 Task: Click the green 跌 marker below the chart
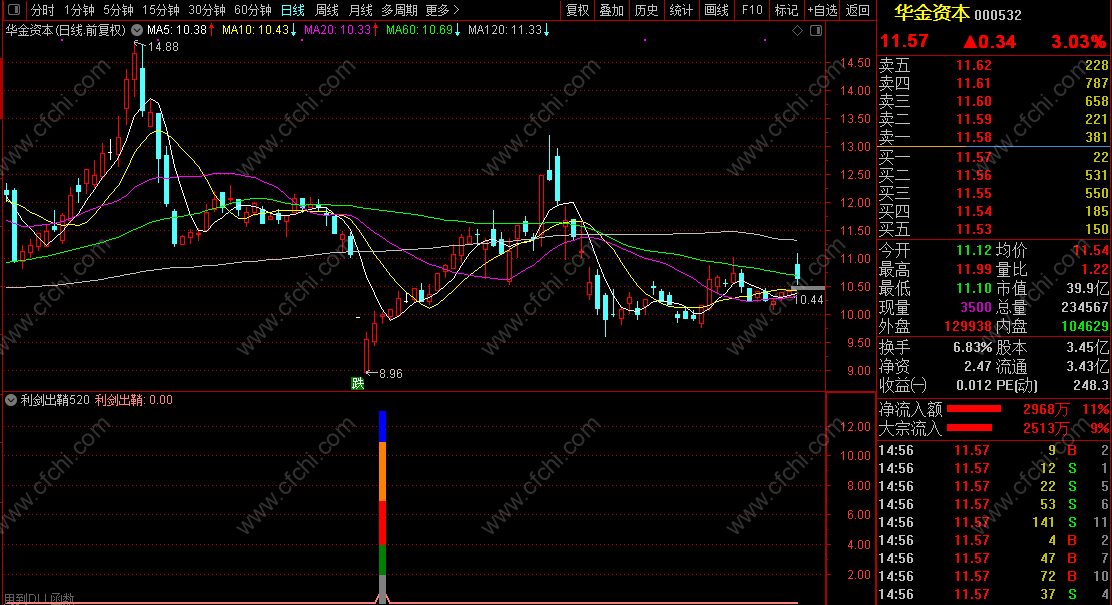[x=358, y=384]
